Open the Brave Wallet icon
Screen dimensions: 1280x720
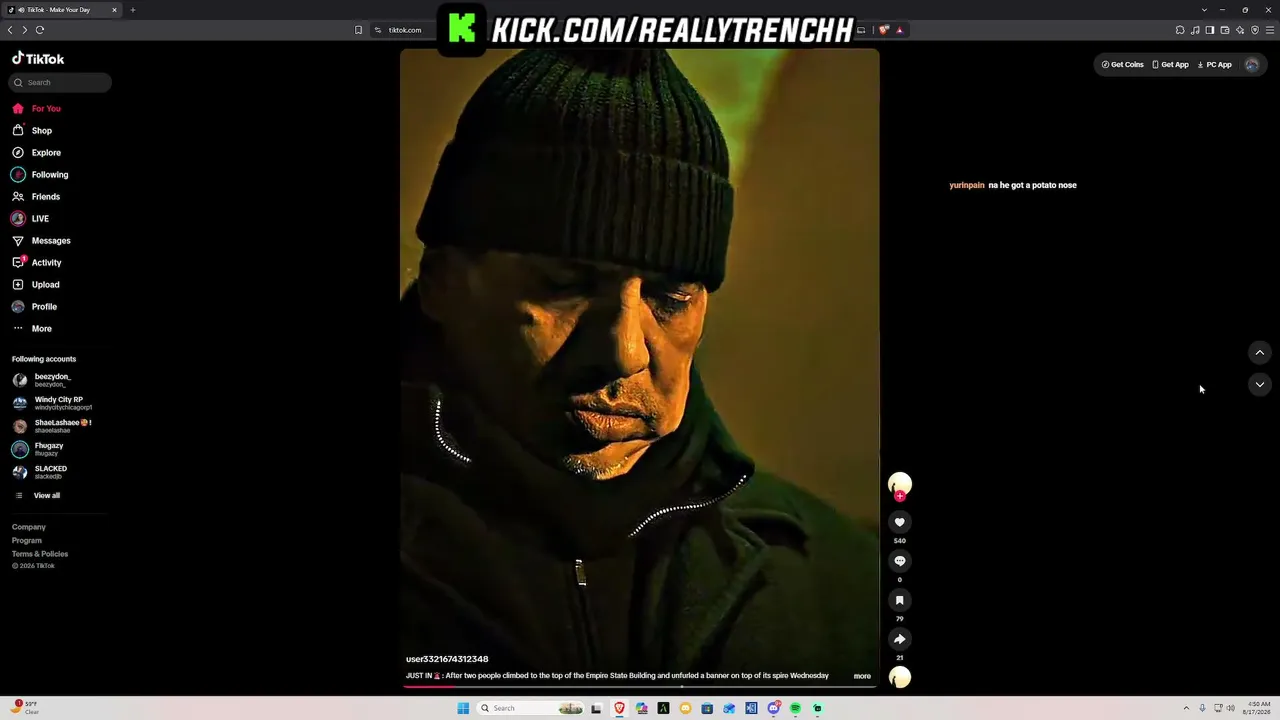(1225, 30)
